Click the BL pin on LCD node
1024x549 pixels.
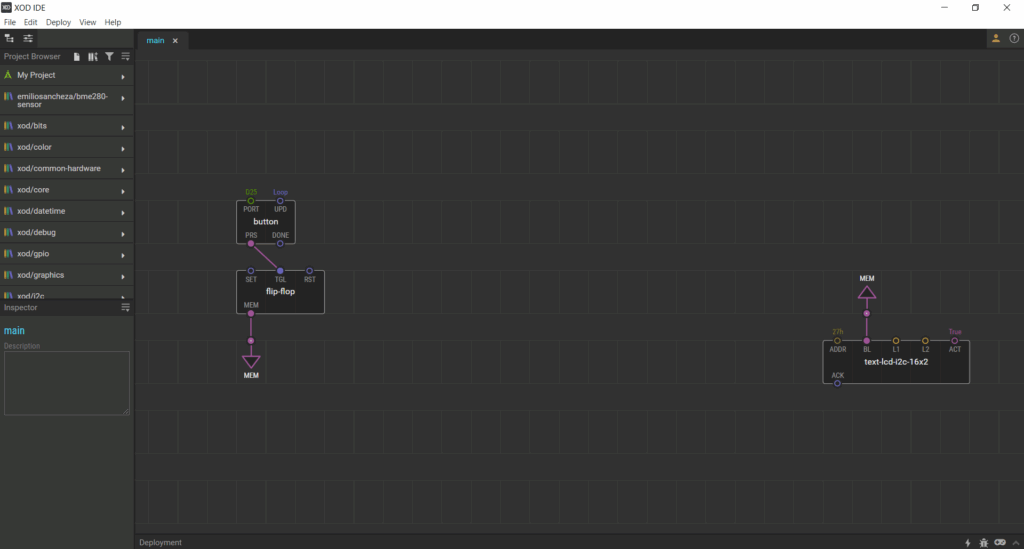[867, 341]
